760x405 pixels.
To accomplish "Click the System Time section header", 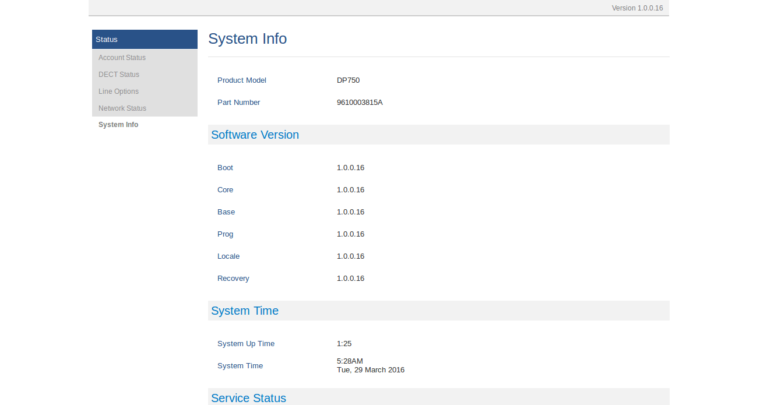I will pyautogui.click(x=244, y=311).
